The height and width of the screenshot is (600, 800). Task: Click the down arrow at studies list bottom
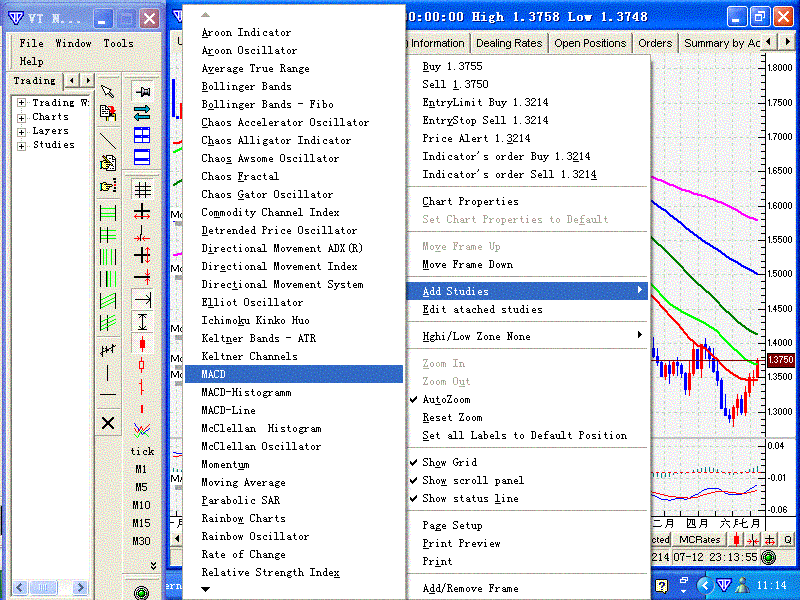(x=206, y=589)
